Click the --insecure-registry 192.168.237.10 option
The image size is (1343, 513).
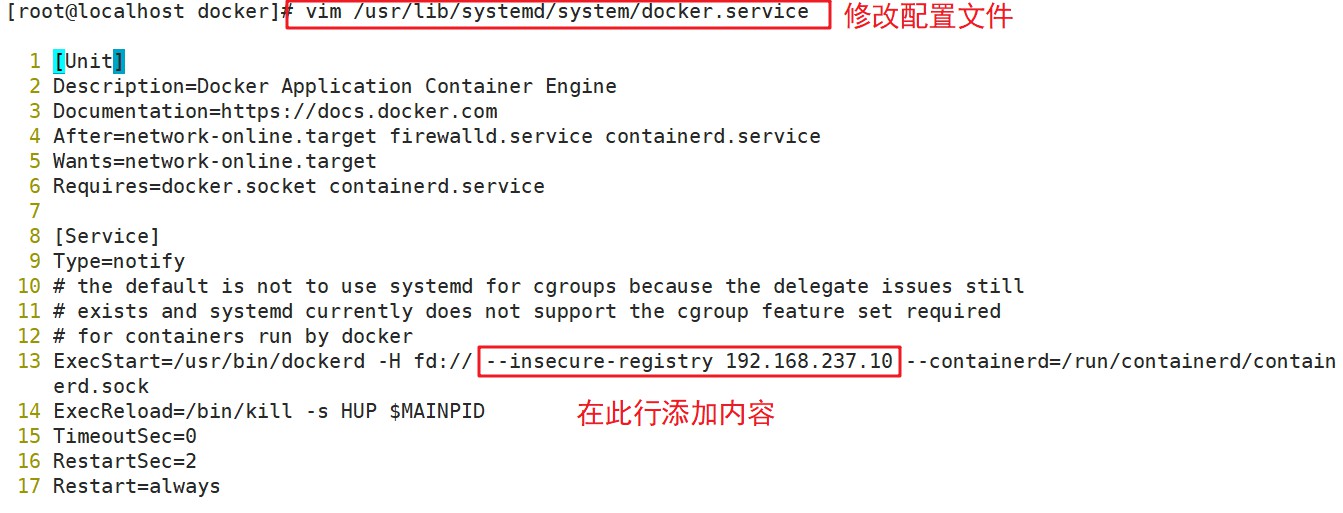pos(690,361)
